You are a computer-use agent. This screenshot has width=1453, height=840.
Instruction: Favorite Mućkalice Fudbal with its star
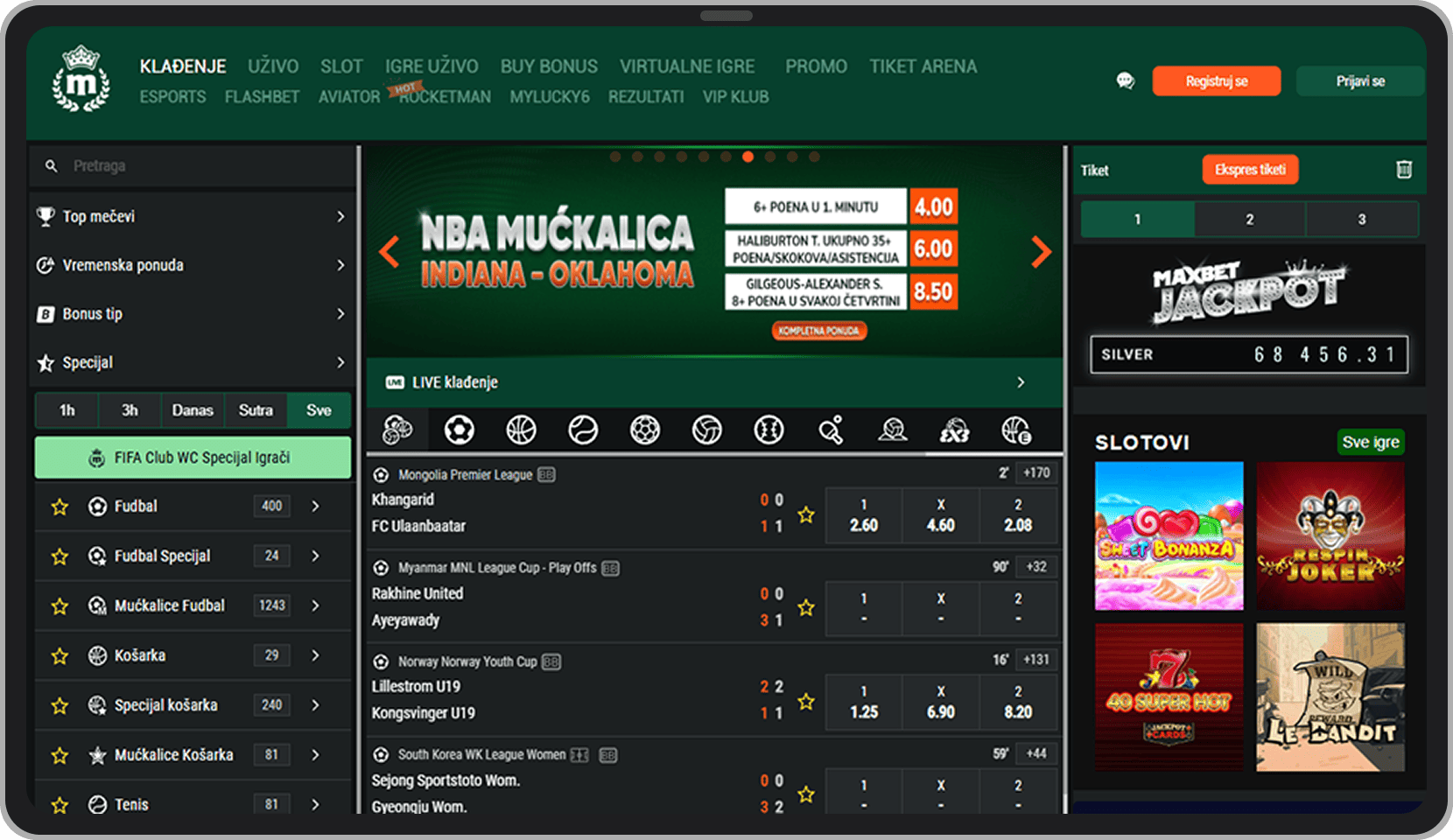point(60,605)
